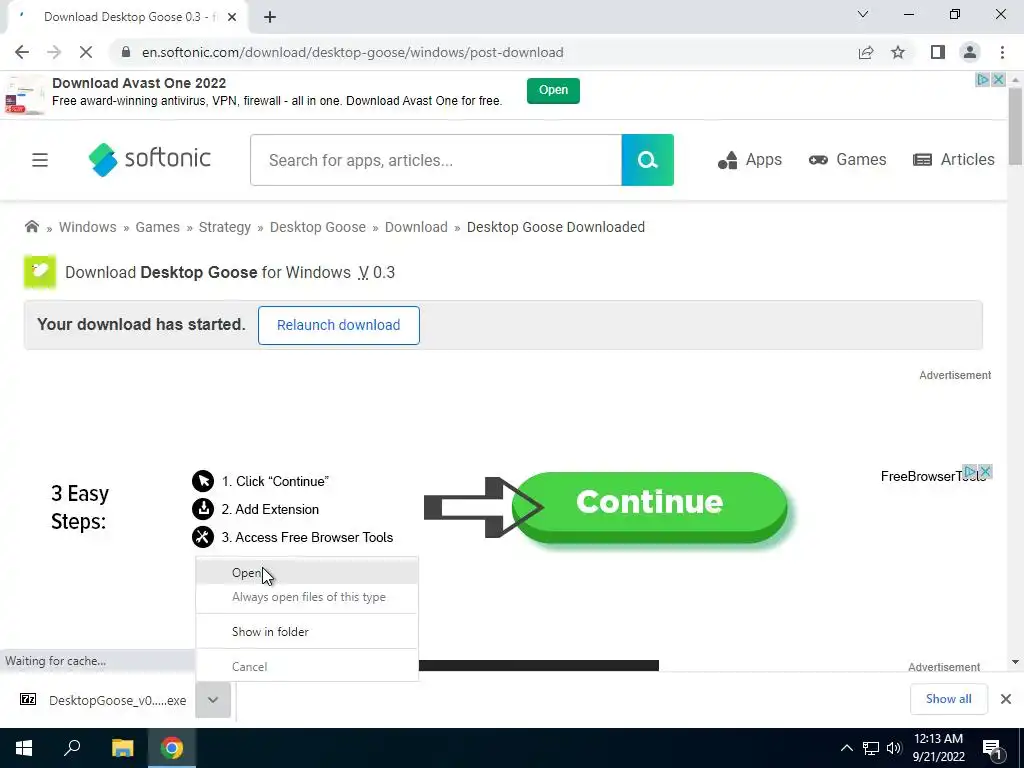
Task: View site info via the padlock icon
Action: (x=126, y=52)
